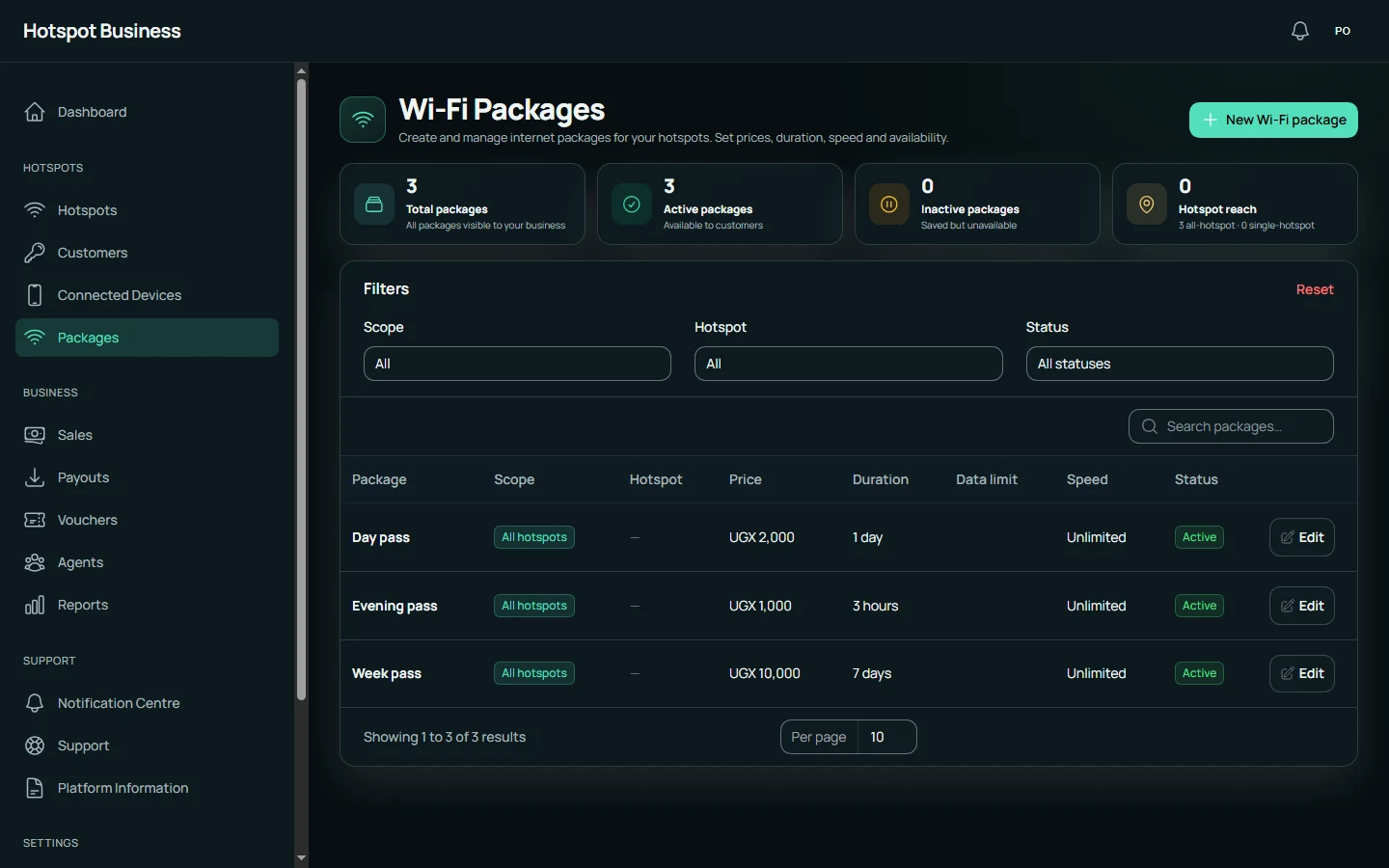The image size is (1389, 868).
Task: Click the Hotspot Business logo title
Action: point(102,31)
